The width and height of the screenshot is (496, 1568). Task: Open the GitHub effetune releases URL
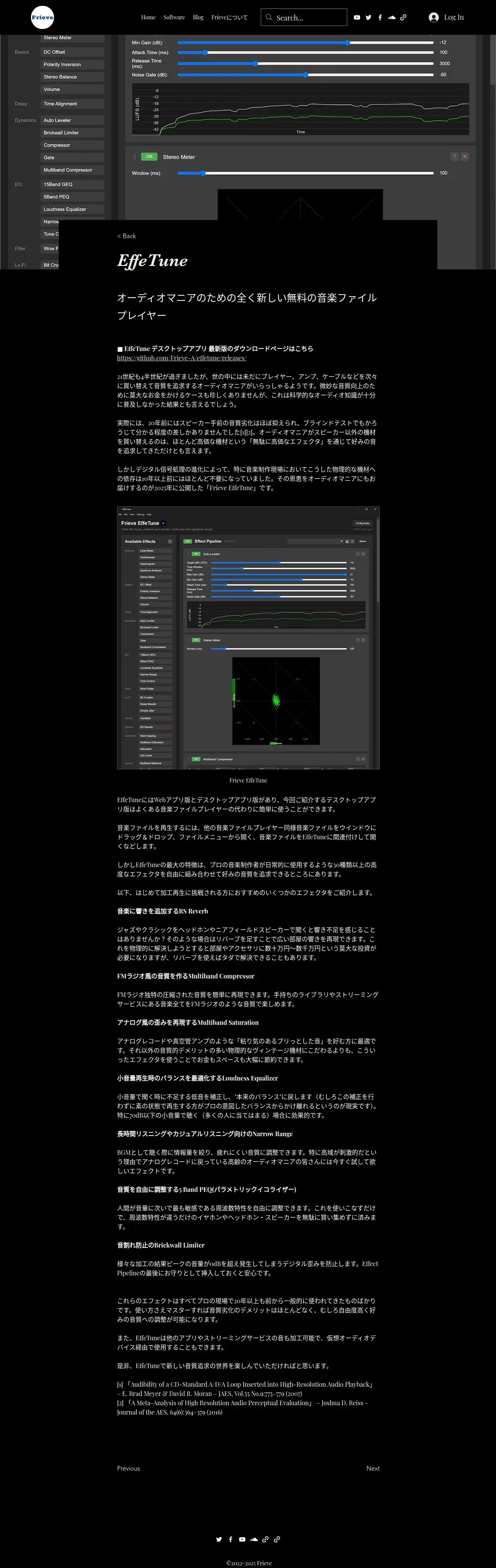tap(182, 358)
